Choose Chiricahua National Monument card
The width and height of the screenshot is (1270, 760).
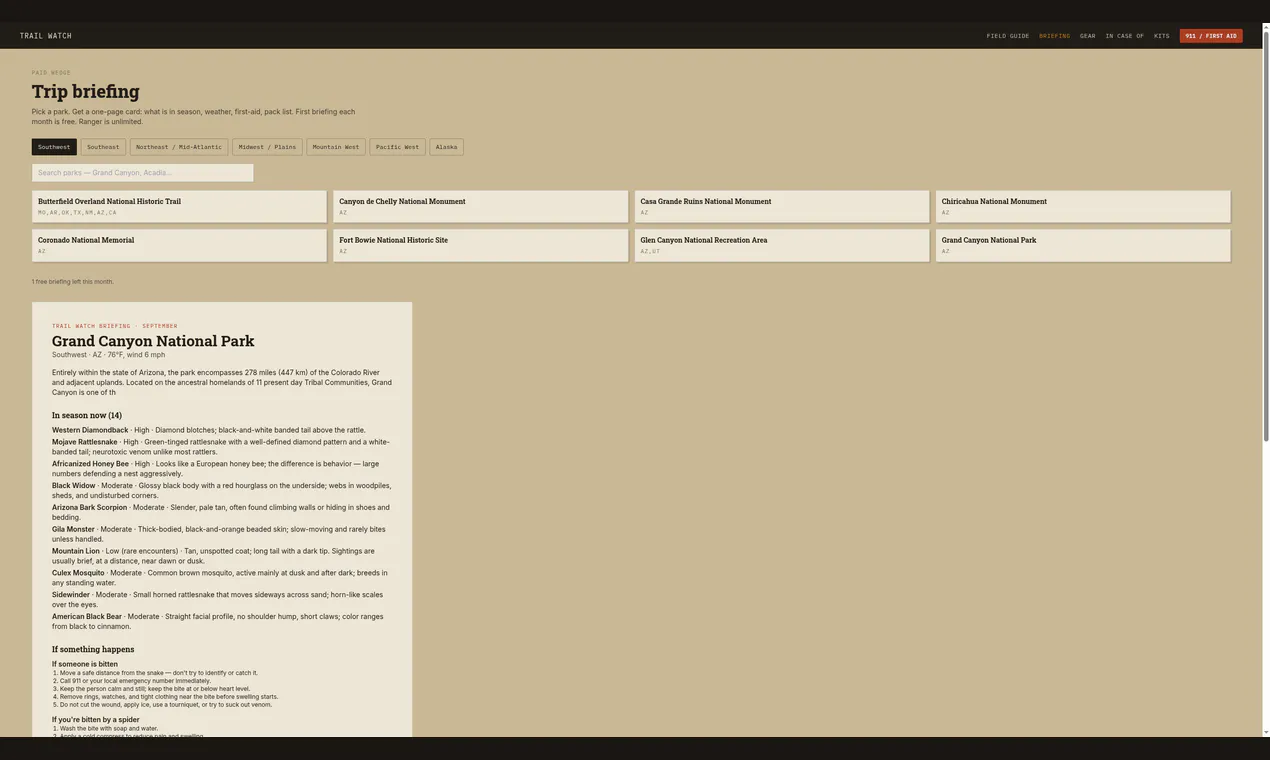click(x=1083, y=207)
